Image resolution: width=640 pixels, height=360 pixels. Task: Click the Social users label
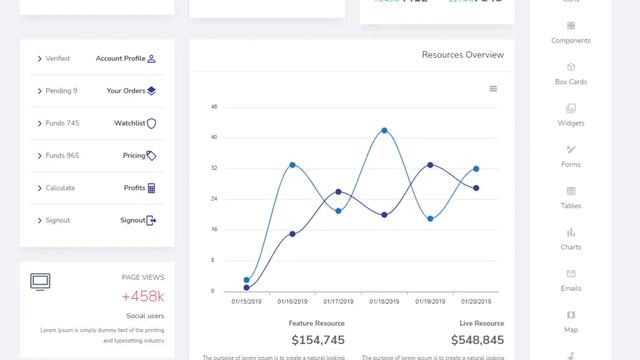[x=145, y=316]
